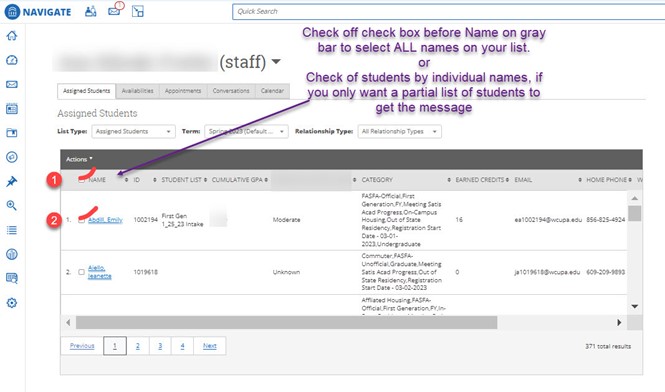
Task: Click the Navigate logo
Action: pyautogui.click(x=38, y=11)
